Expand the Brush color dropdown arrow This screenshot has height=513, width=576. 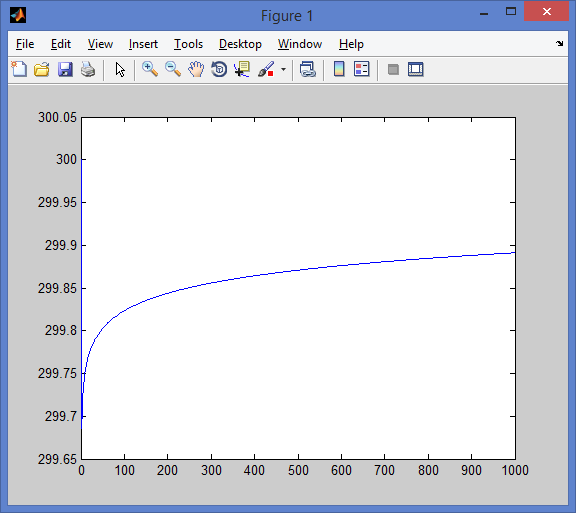[x=283, y=69]
